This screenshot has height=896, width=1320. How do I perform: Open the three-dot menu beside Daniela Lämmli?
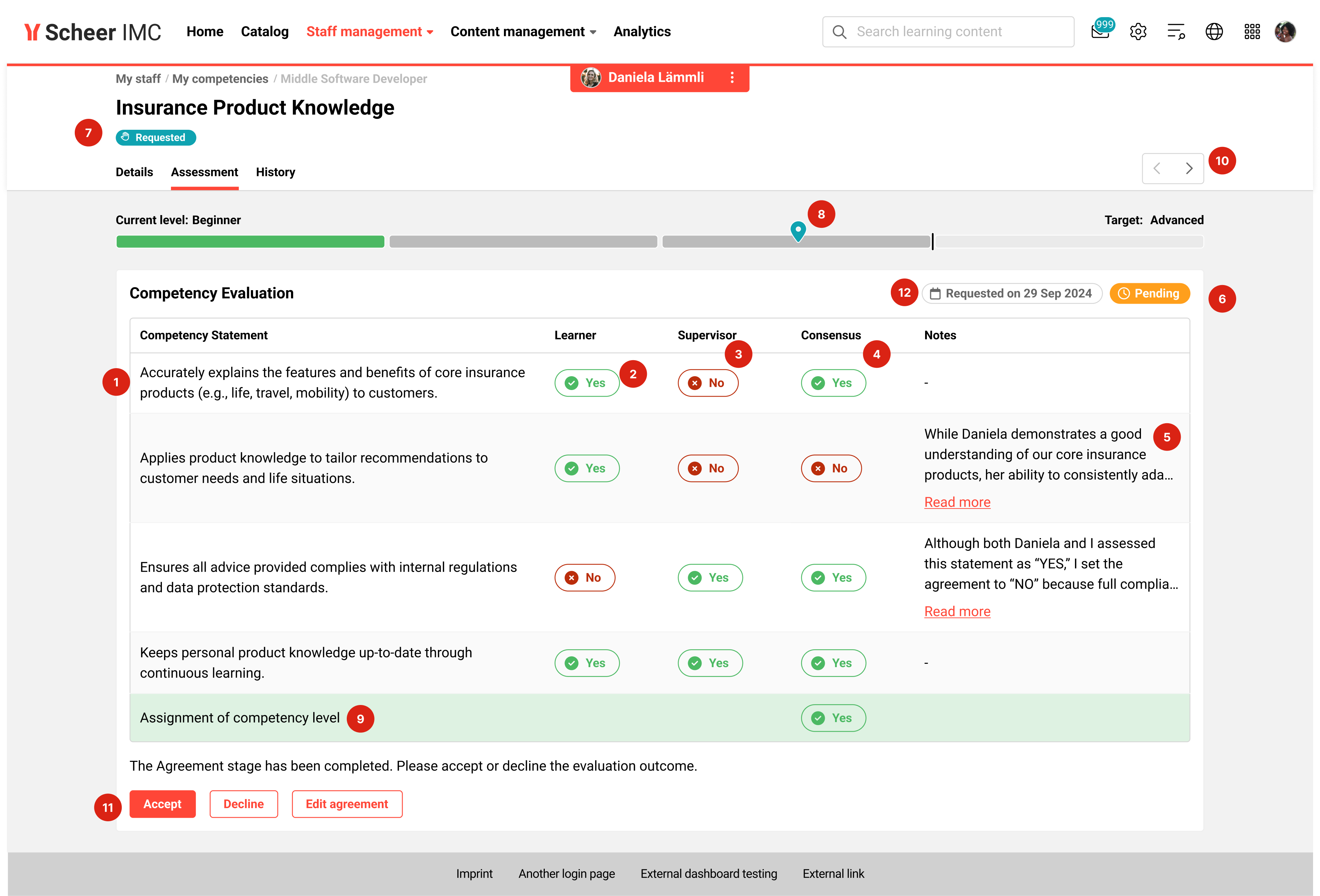pyautogui.click(x=732, y=78)
